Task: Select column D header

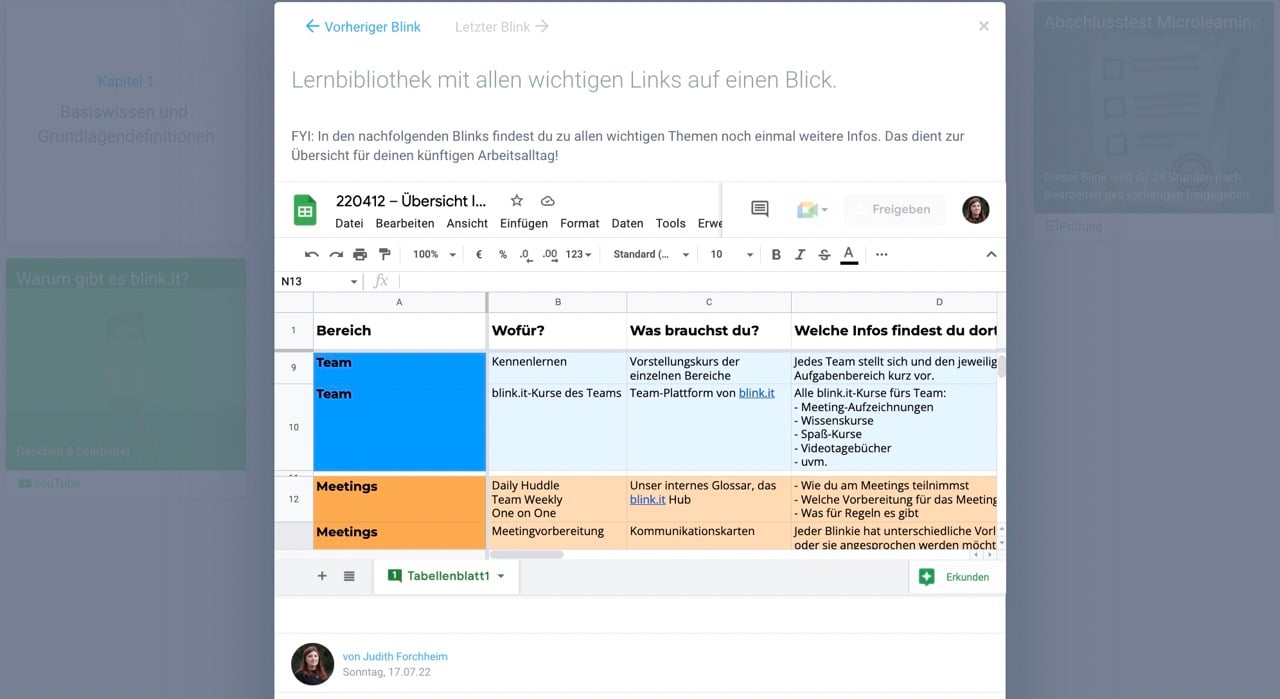Action: point(894,302)
